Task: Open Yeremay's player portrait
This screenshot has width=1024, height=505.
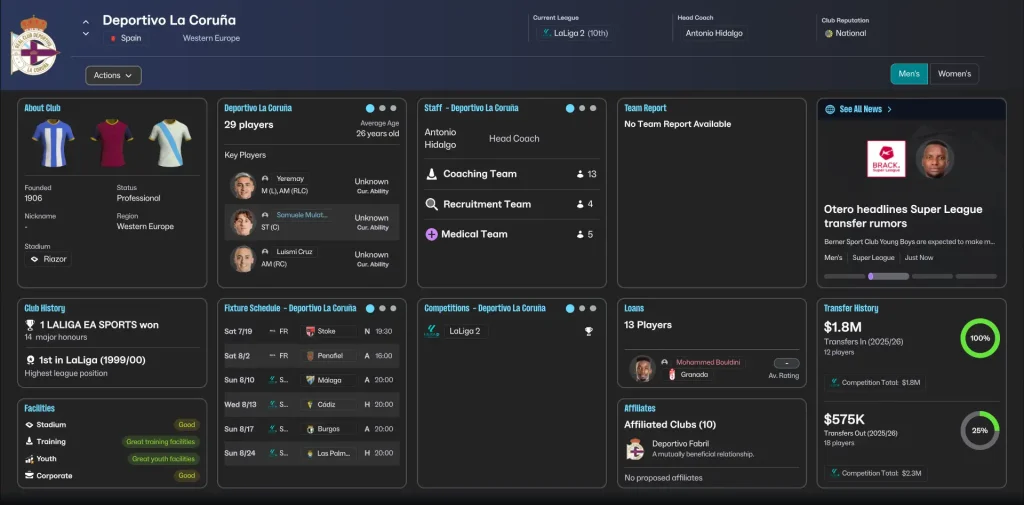Action: [x=242, y=186]
